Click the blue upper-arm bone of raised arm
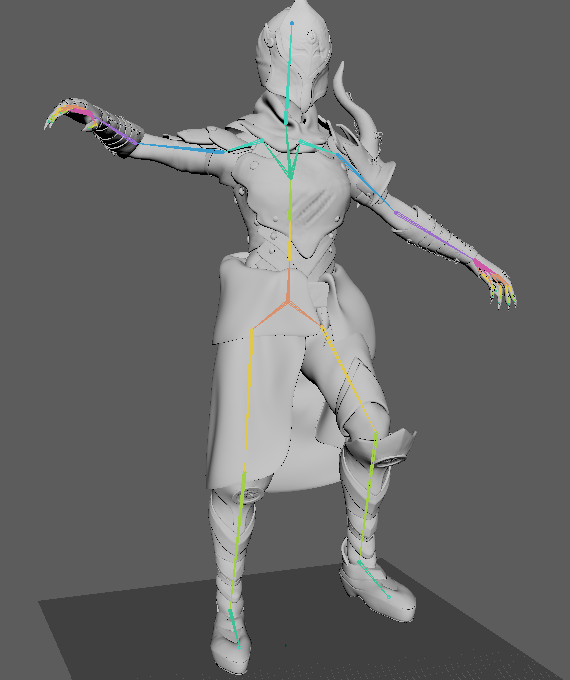This screenshot has height=680, width=570. (181, 148)
